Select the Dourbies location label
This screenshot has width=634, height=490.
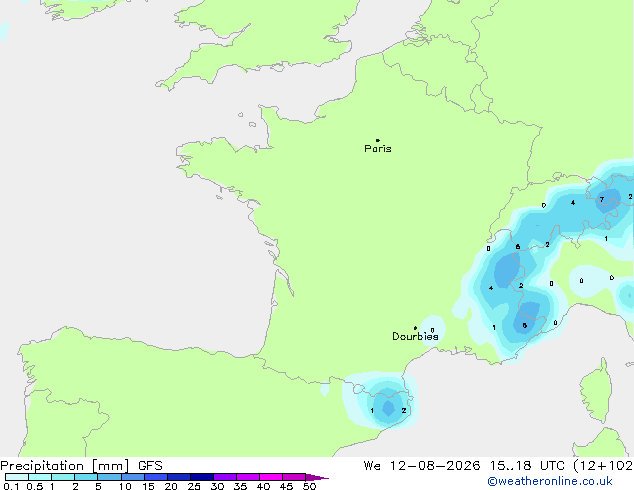(415, 336)
